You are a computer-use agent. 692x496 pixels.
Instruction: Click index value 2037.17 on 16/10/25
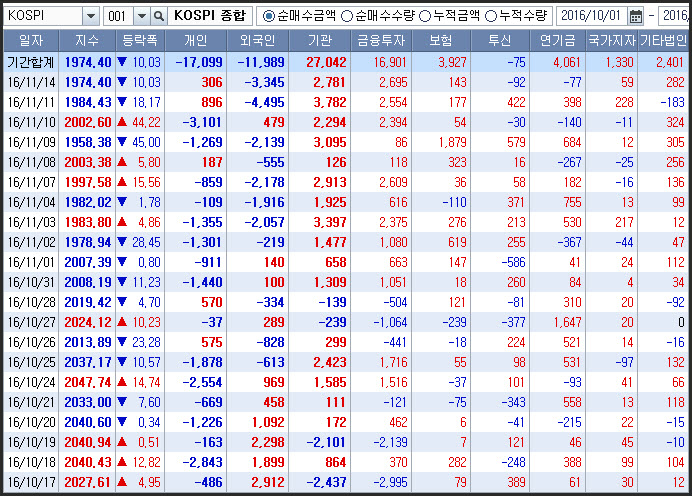88,362
